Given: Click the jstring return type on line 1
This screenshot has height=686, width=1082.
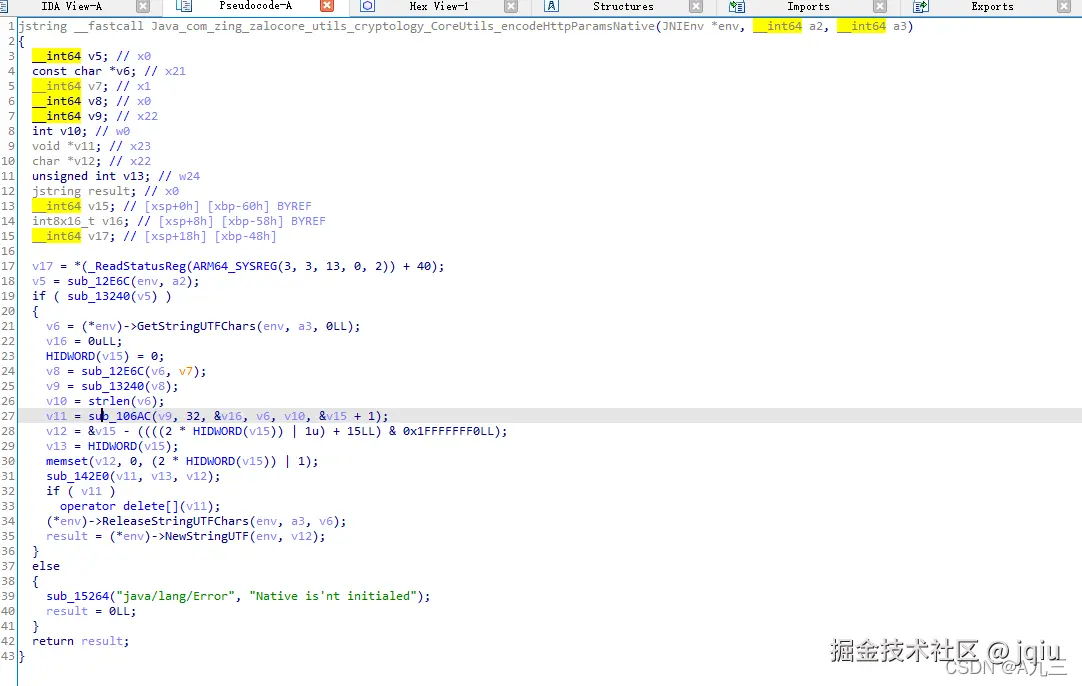Looking at the screenshot, I should click(x=43, y=26).
